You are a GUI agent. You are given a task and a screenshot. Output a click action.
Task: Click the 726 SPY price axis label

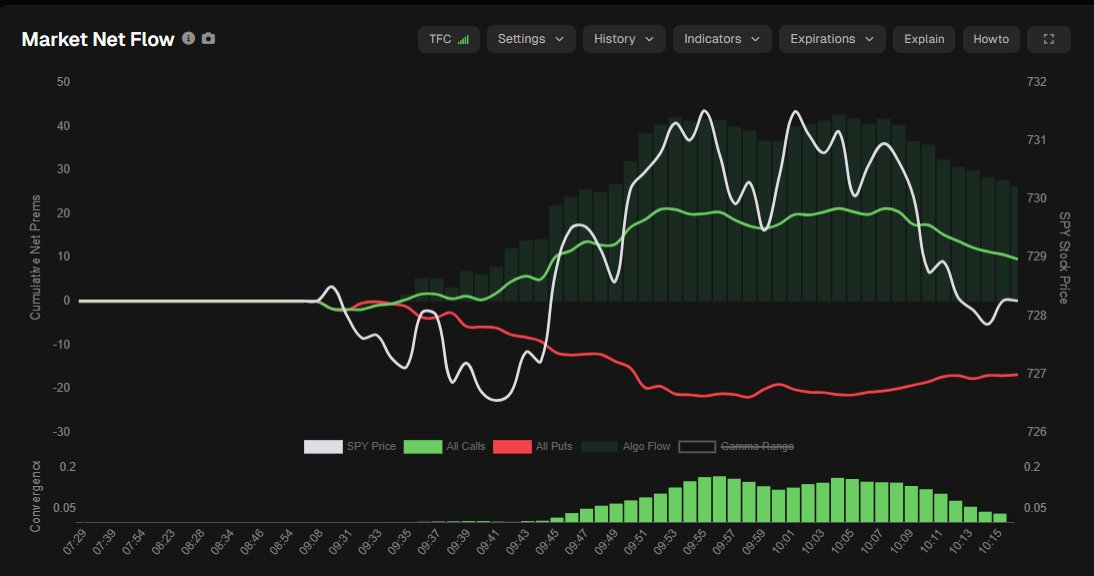1036,432
